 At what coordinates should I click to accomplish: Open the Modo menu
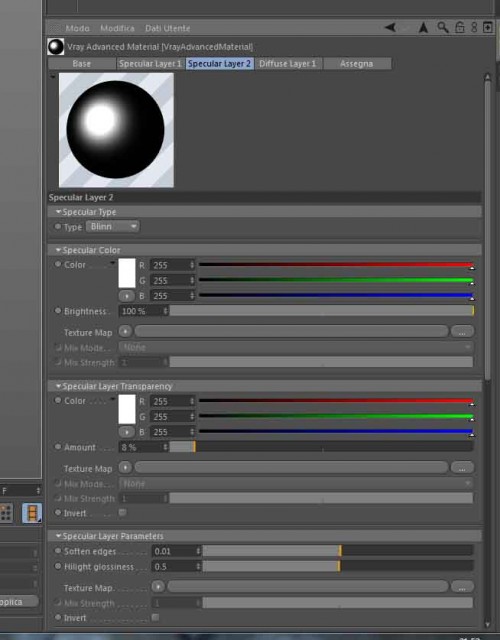[x=77, y=28]
